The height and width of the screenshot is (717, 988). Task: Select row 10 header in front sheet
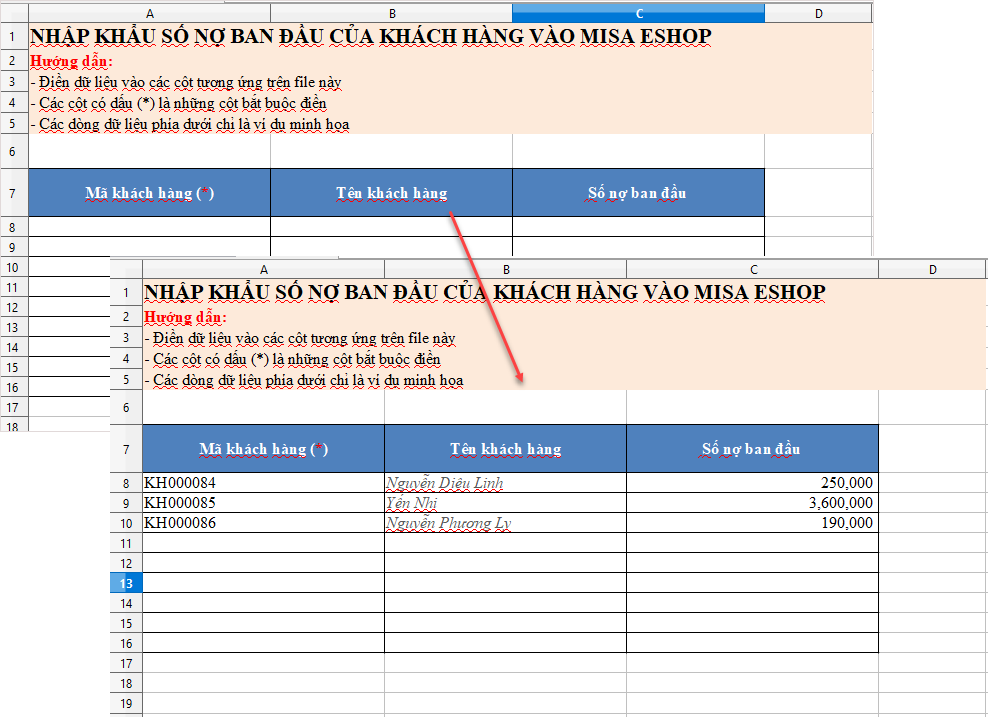126,523
